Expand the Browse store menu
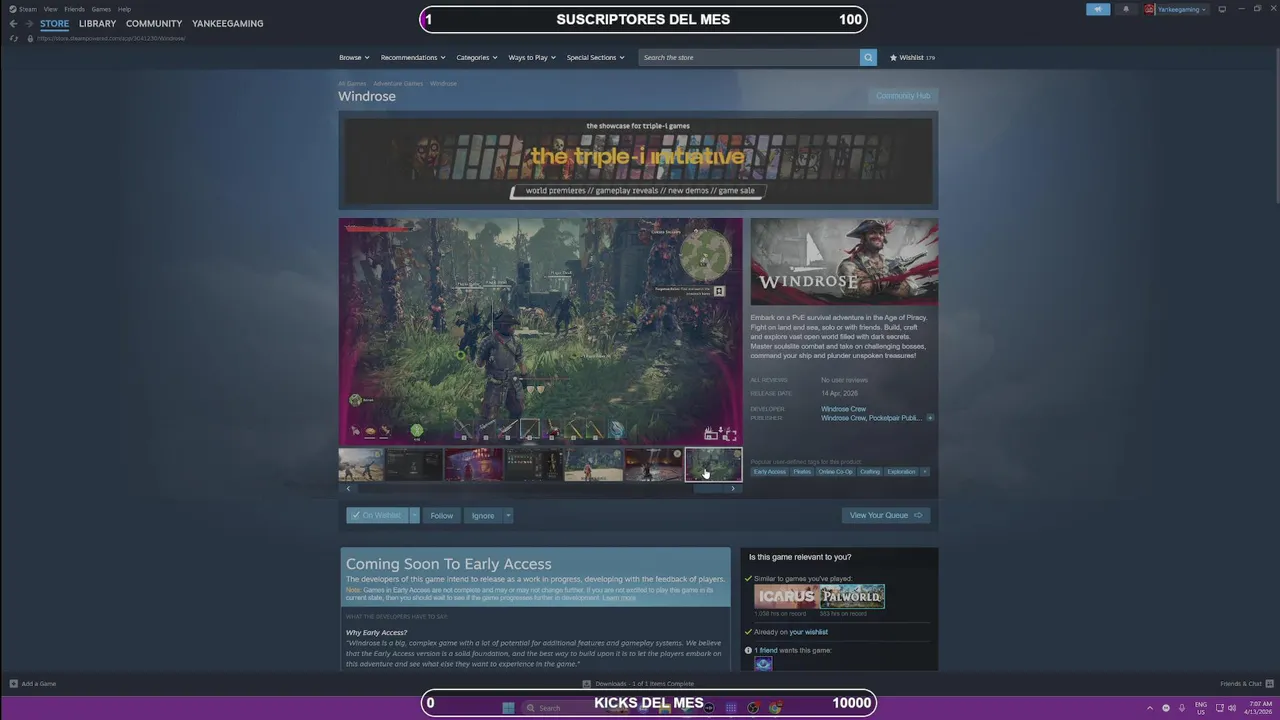This screenshot has width=1280, height=720. 354,57
